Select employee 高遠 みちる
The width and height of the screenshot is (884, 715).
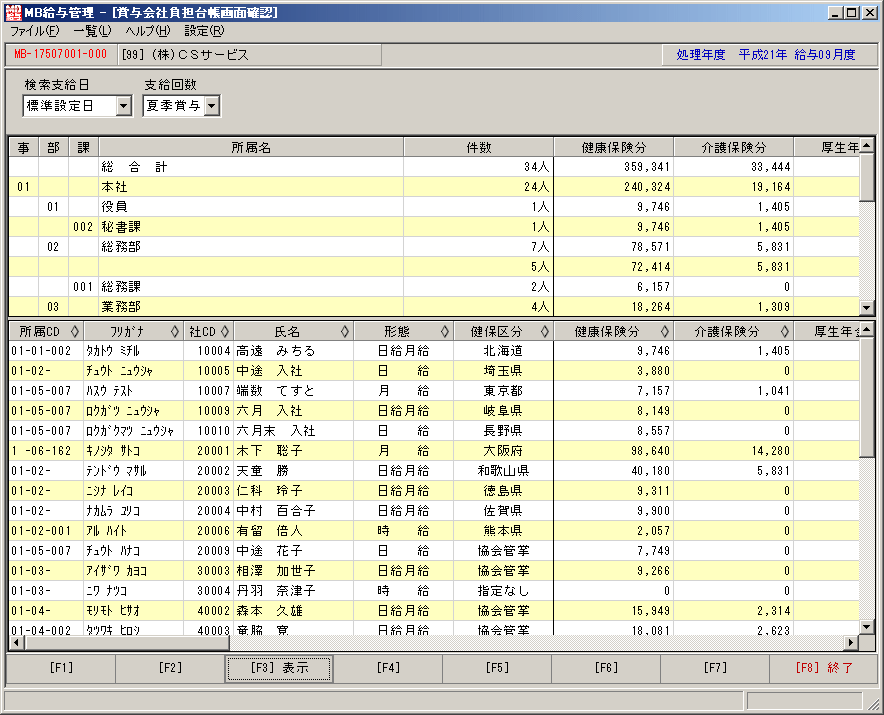click(x=434, y=351)
